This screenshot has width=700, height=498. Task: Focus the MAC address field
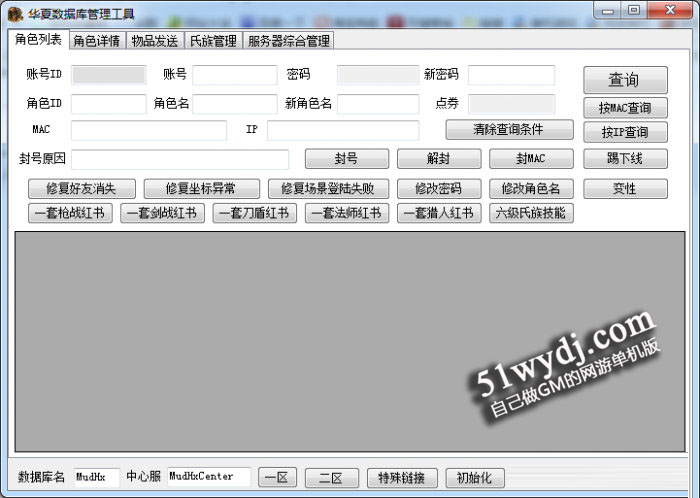[149, 130]
